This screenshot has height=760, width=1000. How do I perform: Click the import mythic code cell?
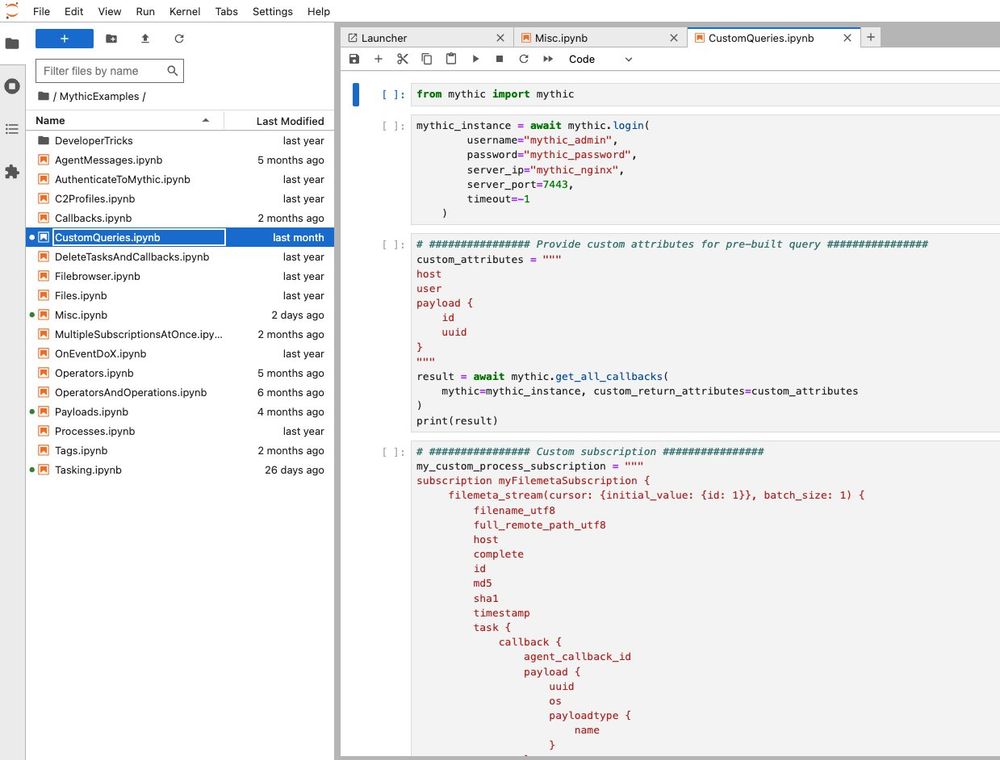[x=705, y=94]
